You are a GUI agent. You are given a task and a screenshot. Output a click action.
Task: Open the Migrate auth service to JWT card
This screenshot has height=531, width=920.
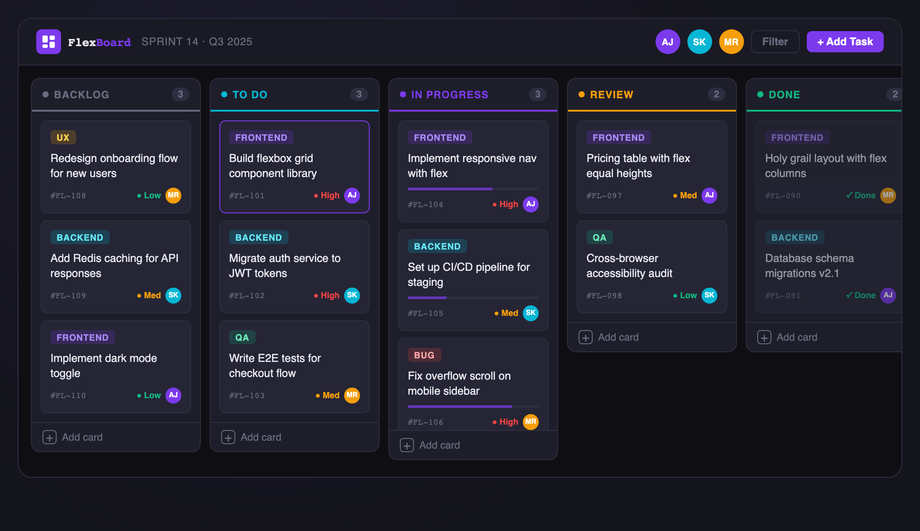point(295,266)
